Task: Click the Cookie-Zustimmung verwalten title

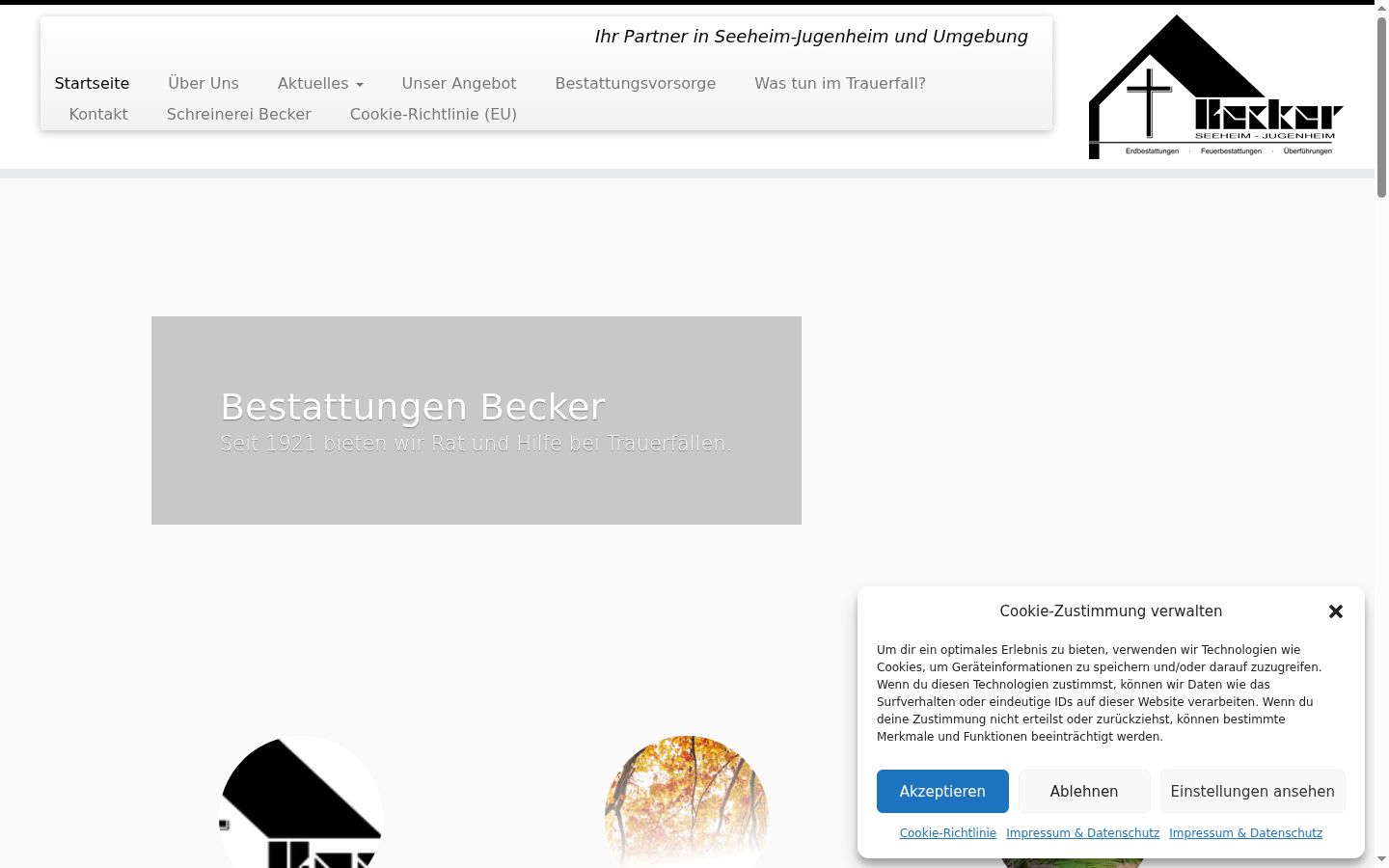Action: click(x=1111, y=611)
